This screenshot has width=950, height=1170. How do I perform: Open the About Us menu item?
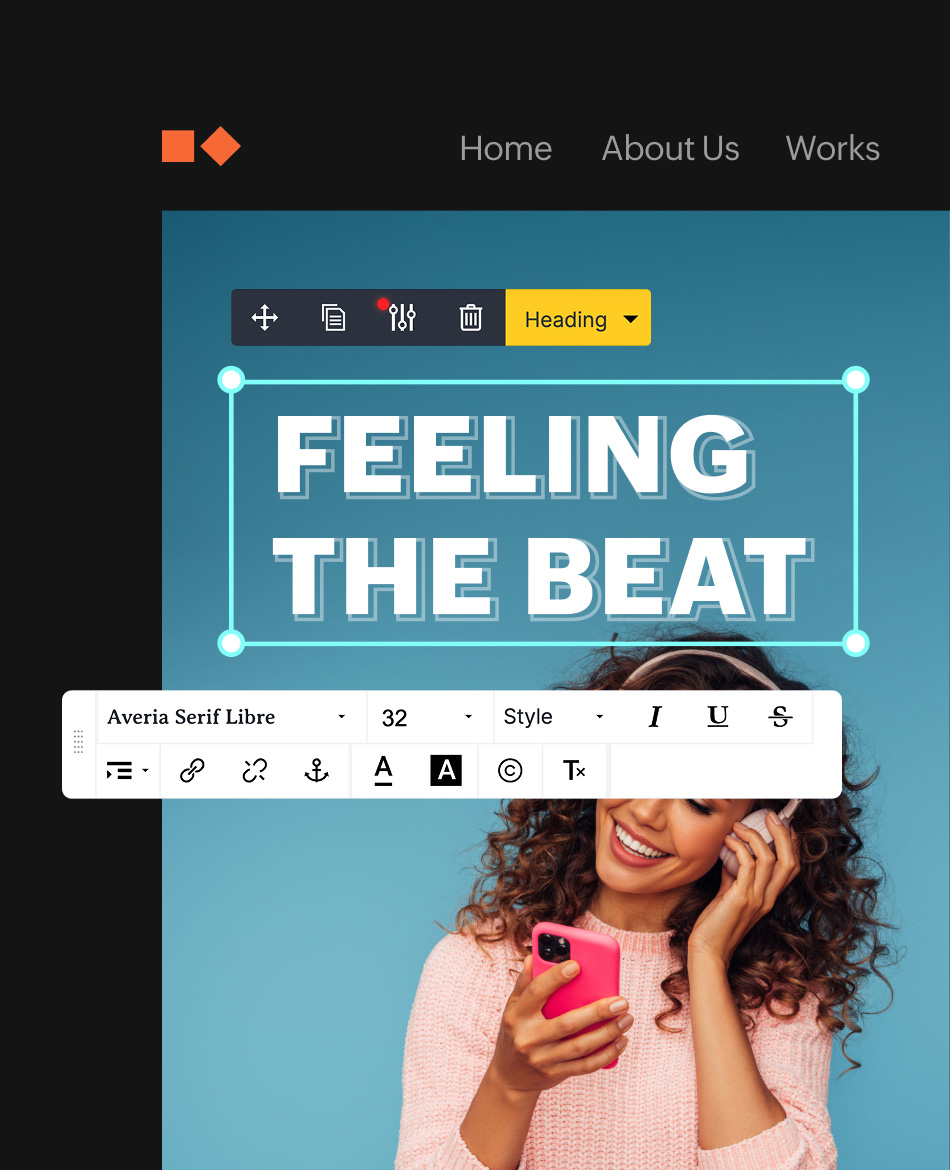(x=670, y=148)
